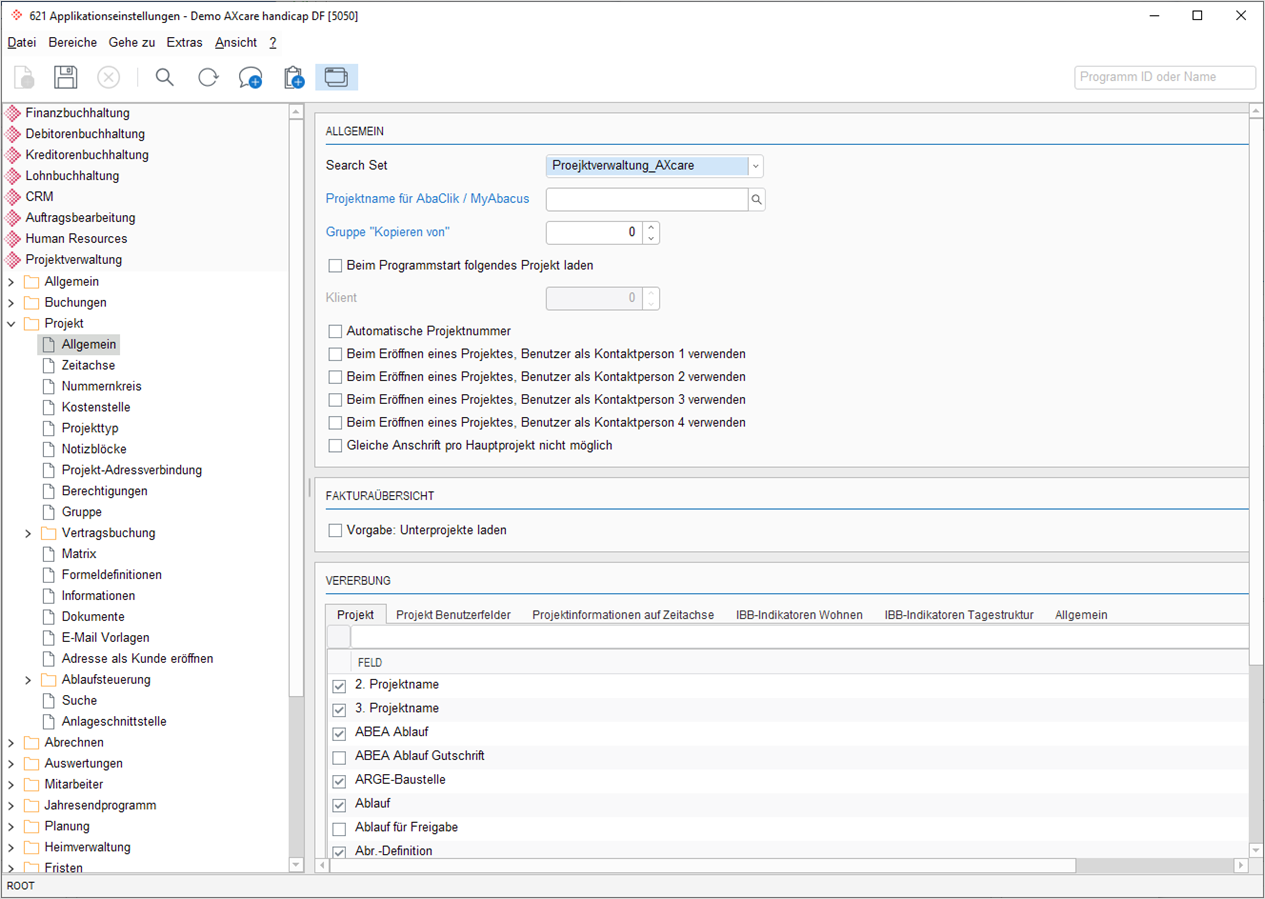
Task: Click the Projektname für AbaClik input field
Action: (647, 200)
